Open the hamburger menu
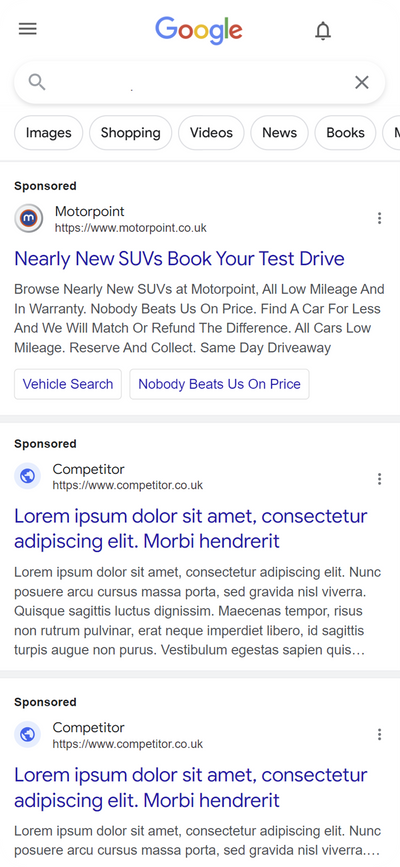The width and height of the screenshot is (400, 867). pos(28,29)
